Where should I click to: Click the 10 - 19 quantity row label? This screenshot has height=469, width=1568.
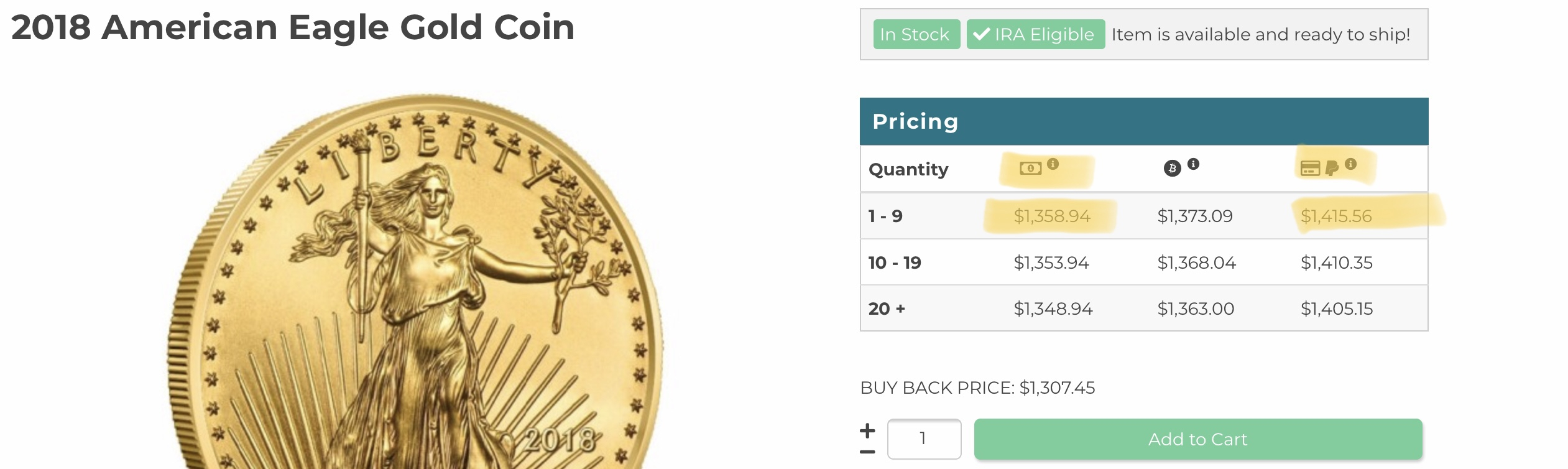coord(894,262)
